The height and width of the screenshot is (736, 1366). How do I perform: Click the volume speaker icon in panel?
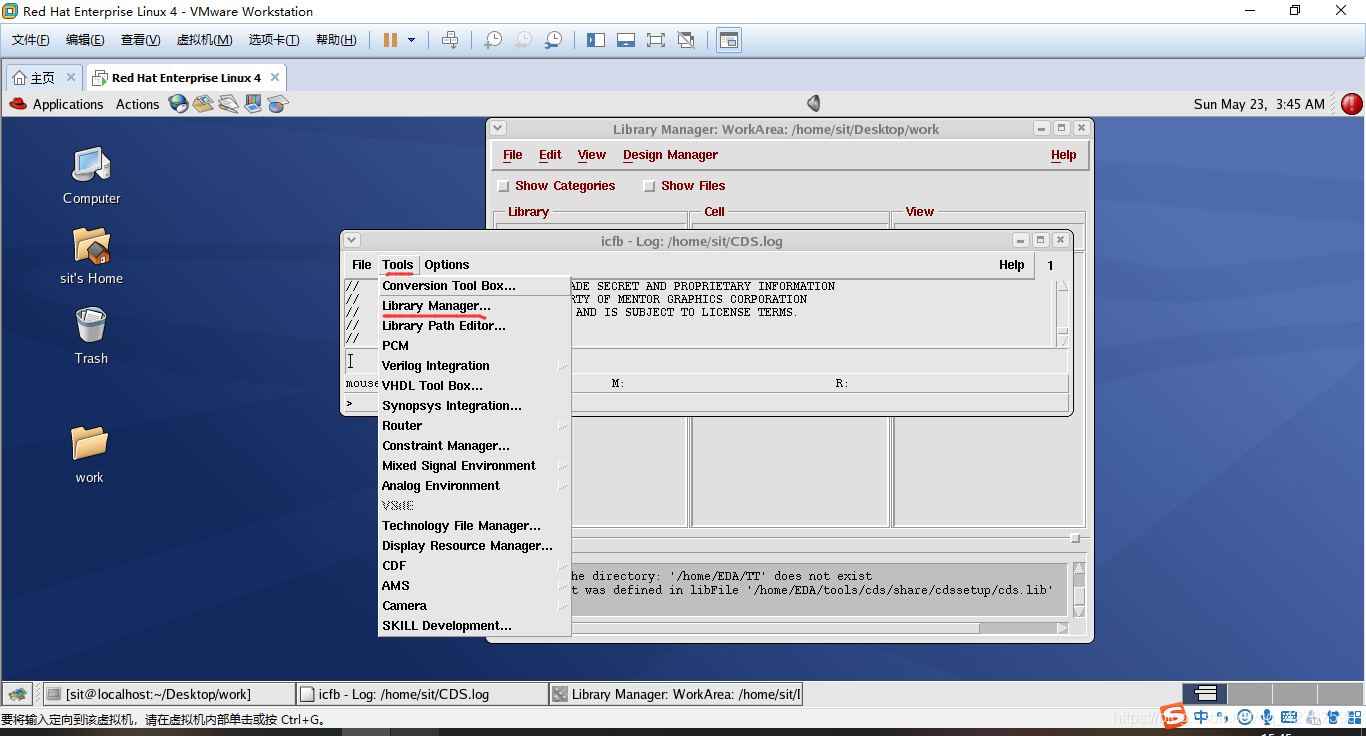pos(814,103)
